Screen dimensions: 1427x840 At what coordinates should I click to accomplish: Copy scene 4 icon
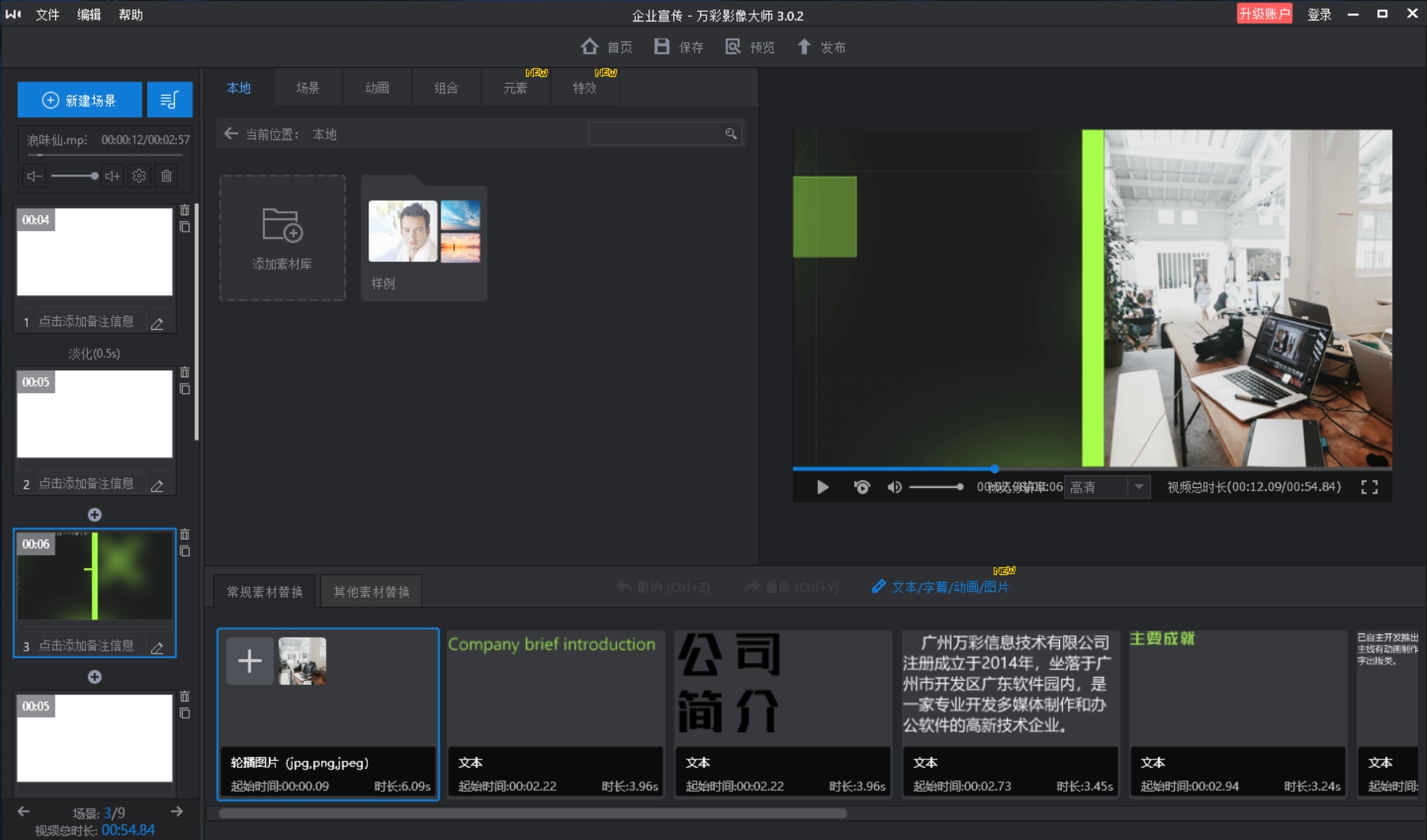(x=184, y=713)
